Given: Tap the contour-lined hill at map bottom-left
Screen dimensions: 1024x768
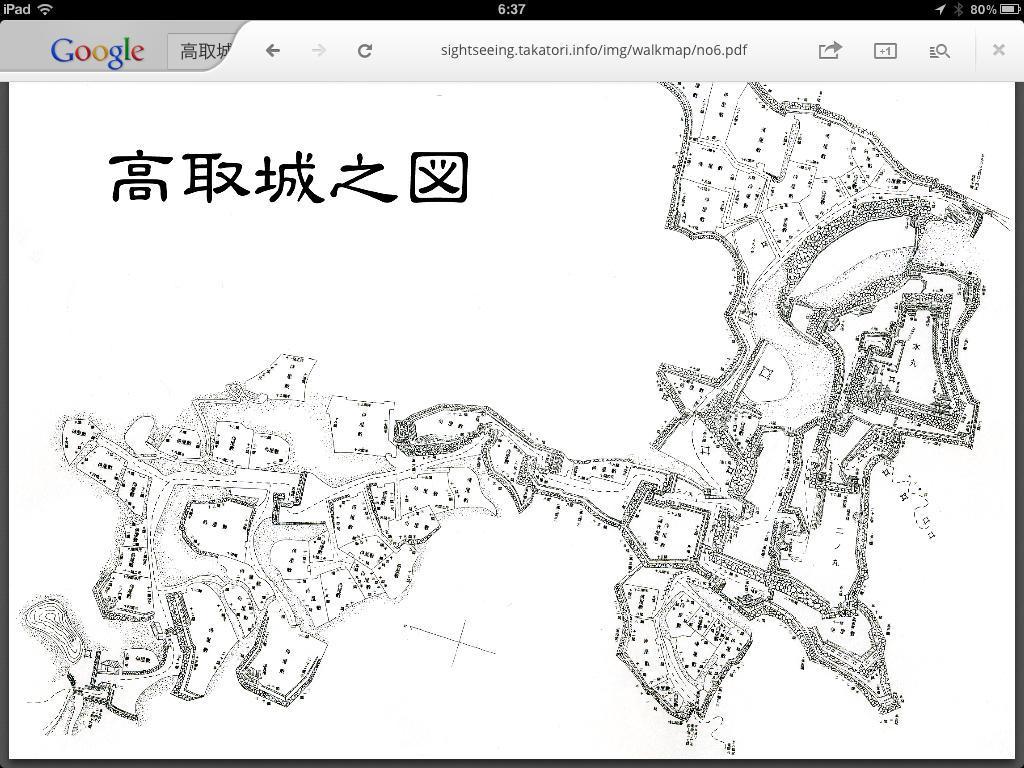Looking at the screenshot, I should point(47,625).
